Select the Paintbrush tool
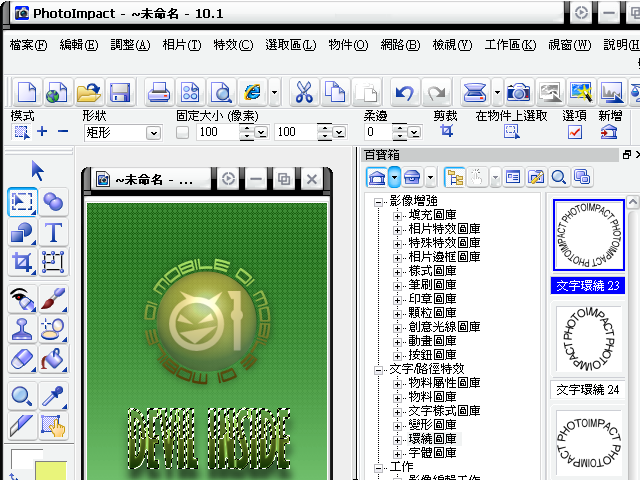Viewport: 640px width, 480px height. [x=53, y=298]
